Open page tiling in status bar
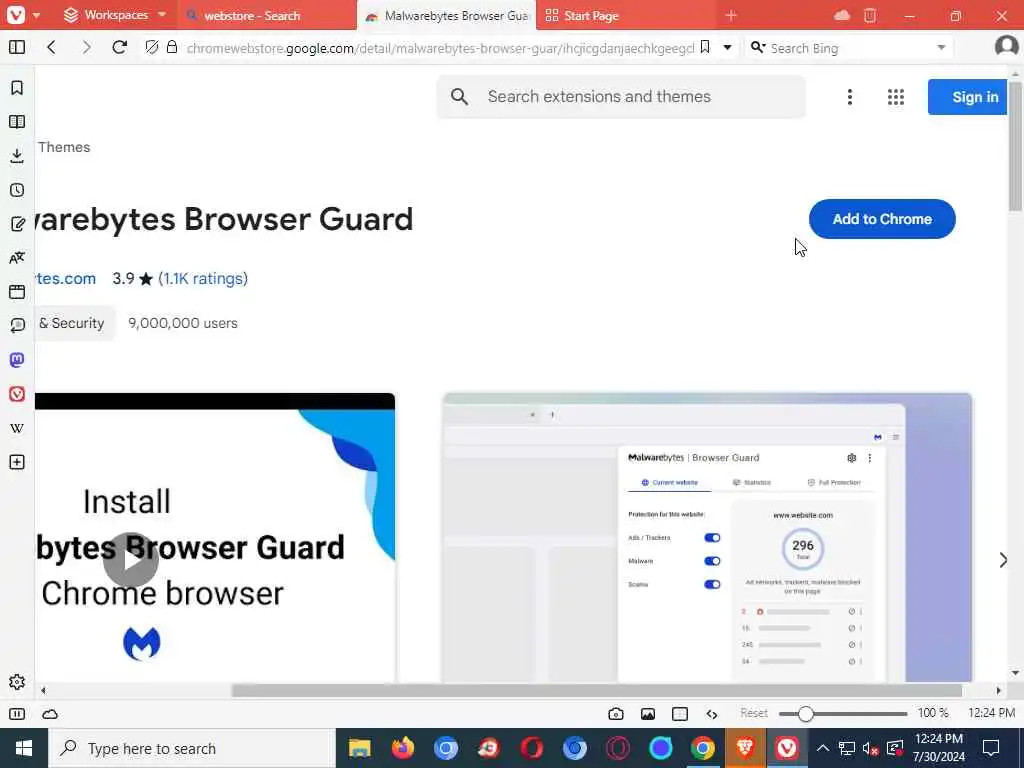Screen dimensions: 1024x768 point(680,714)
